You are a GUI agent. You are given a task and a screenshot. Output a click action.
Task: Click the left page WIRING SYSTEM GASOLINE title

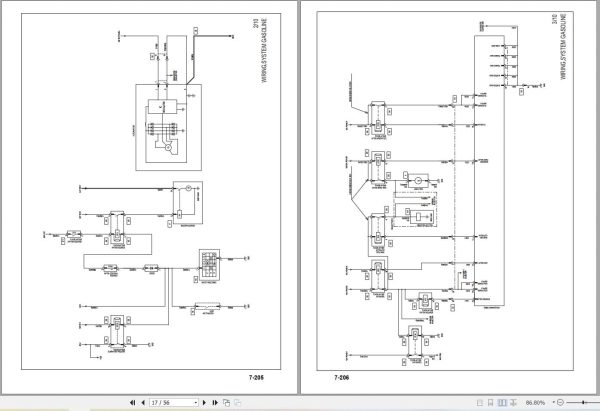coord(264,51)
